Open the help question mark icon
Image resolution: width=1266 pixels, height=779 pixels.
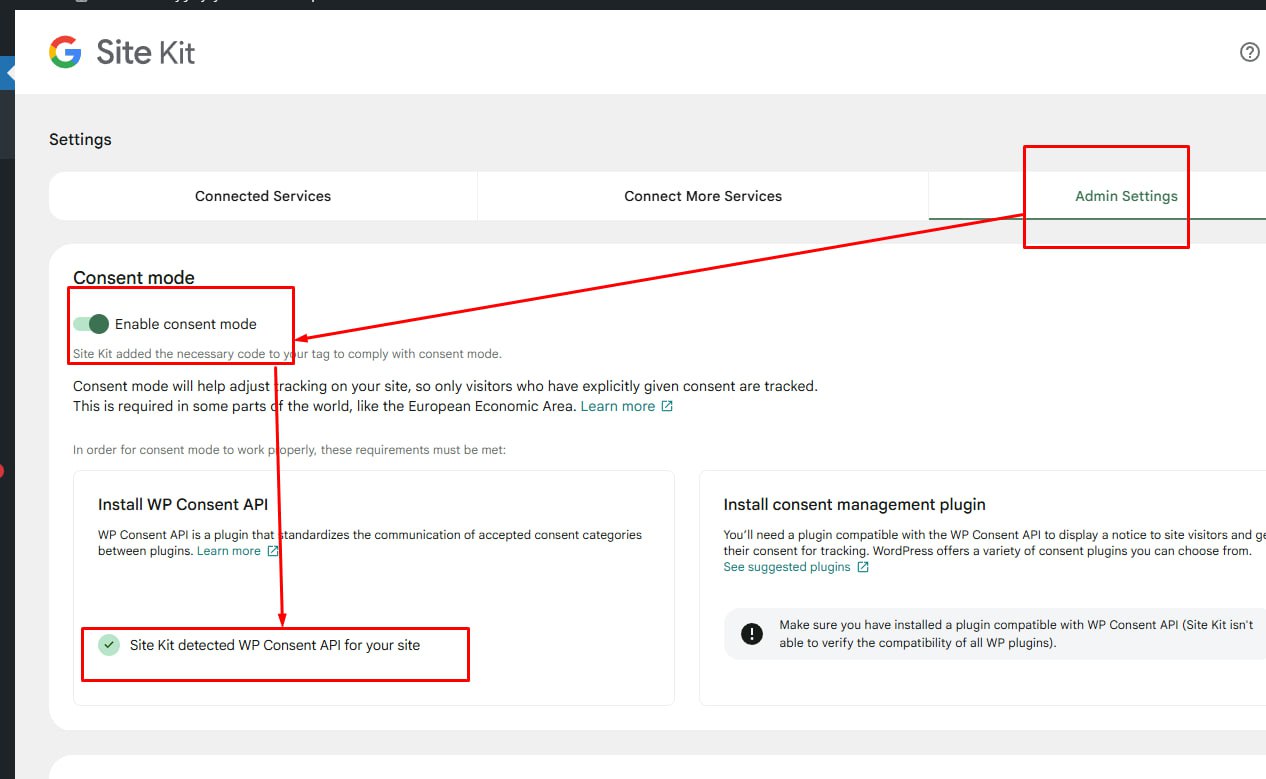tap(1249, 52)
